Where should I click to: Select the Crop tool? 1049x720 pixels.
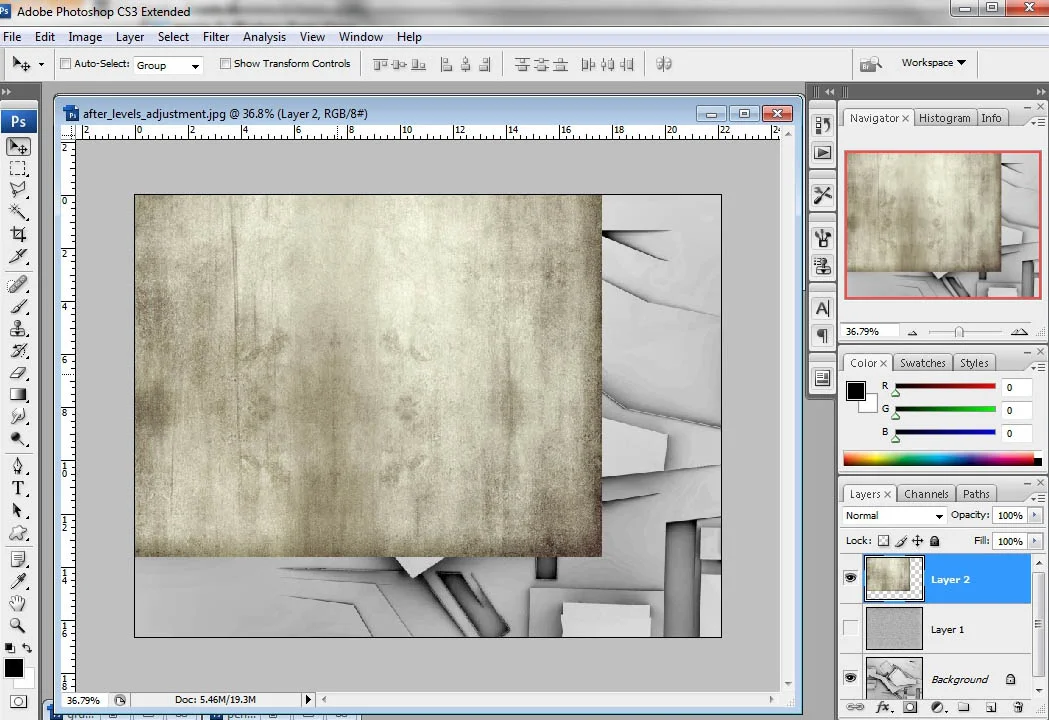click(18, 234)
